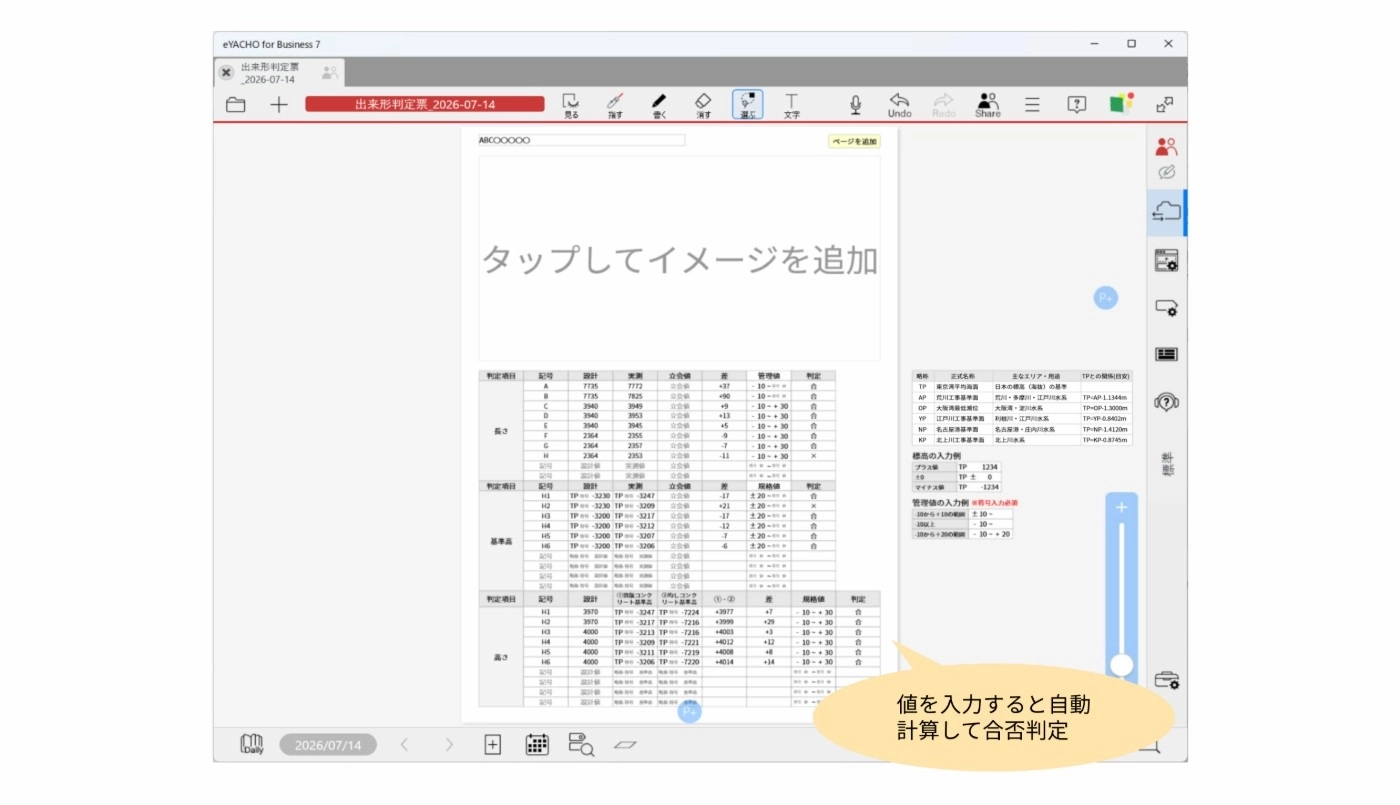The width and height of the screenshot is (1400, 805).
Task: Open the calendar icon in bottom bar
Action: tap(537, 744)
